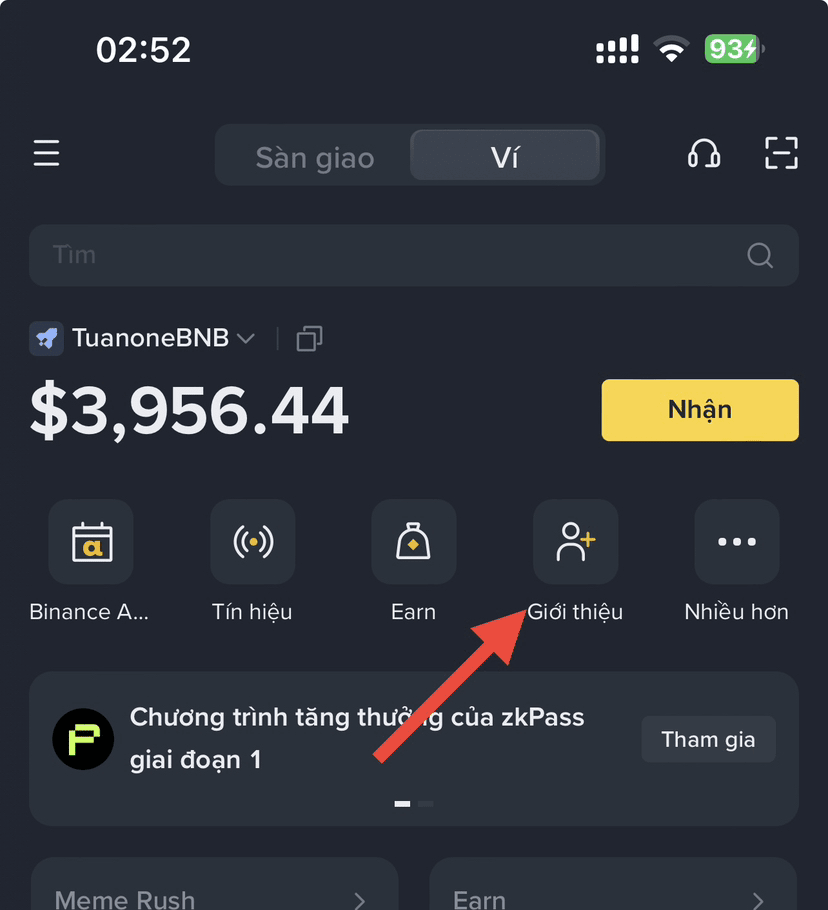Open the zkPass logo banner thumbnail
Viewport: 828px width, 910px height.
point(84,739)
